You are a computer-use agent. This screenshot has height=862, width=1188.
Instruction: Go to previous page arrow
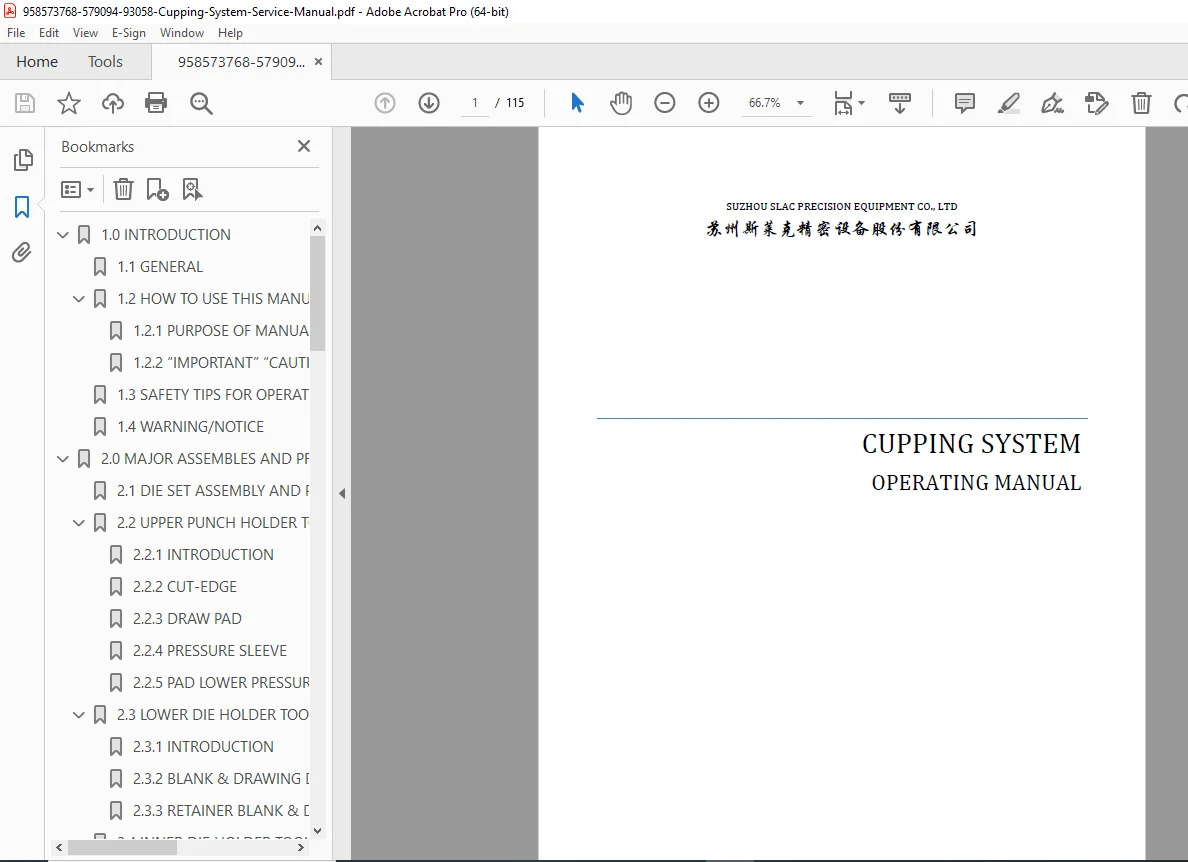coord(385,103)
